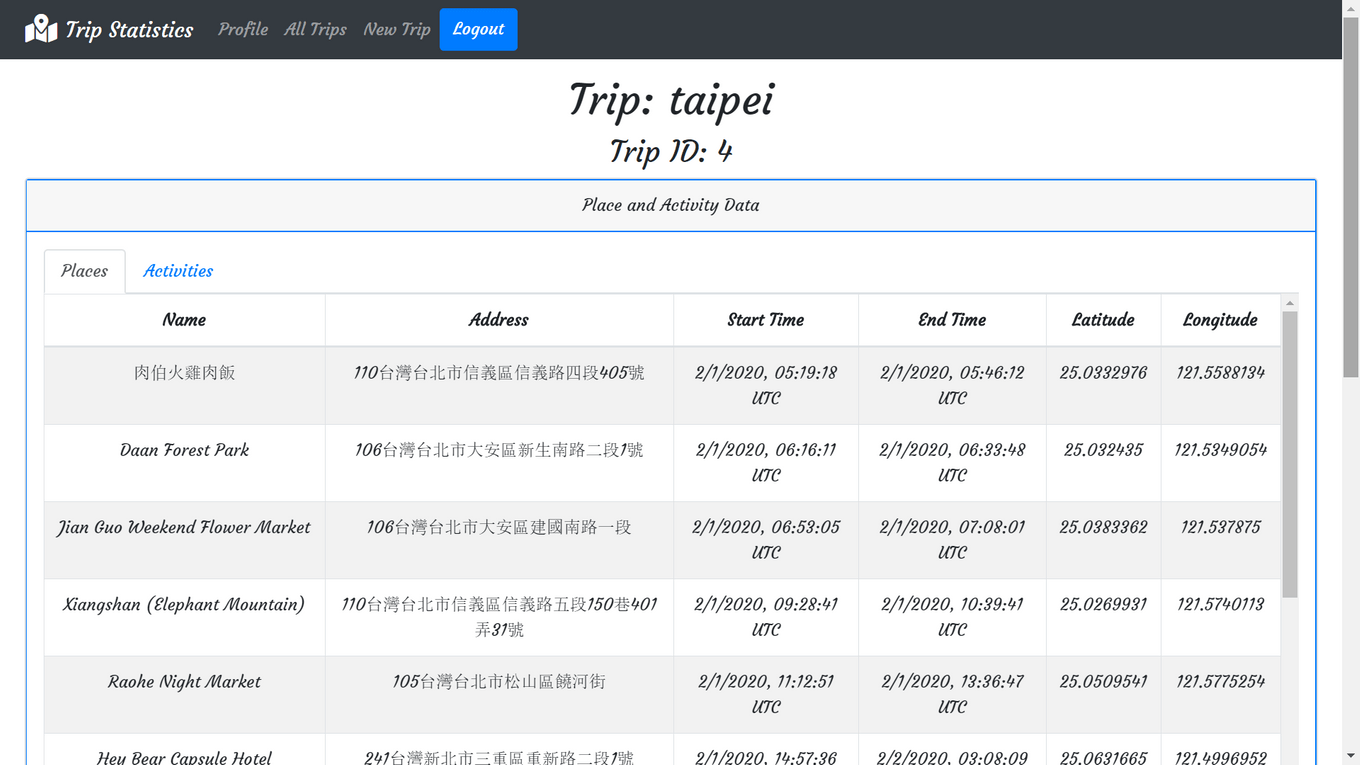
Task: Click the Trip: taipei page heading
Action: [x=671, y=99]
